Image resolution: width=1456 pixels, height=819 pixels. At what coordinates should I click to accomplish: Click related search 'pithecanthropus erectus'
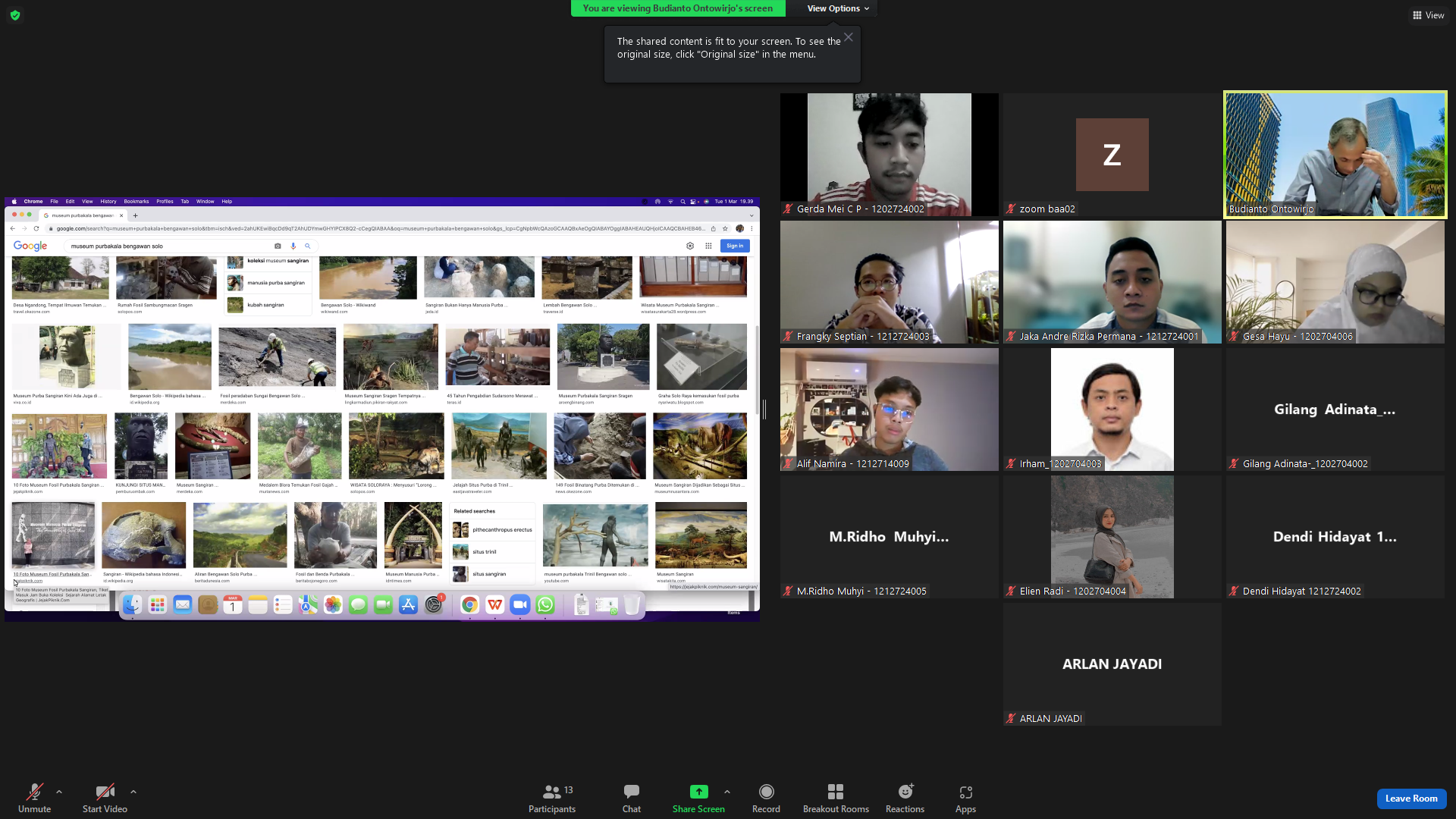(494, 530)
